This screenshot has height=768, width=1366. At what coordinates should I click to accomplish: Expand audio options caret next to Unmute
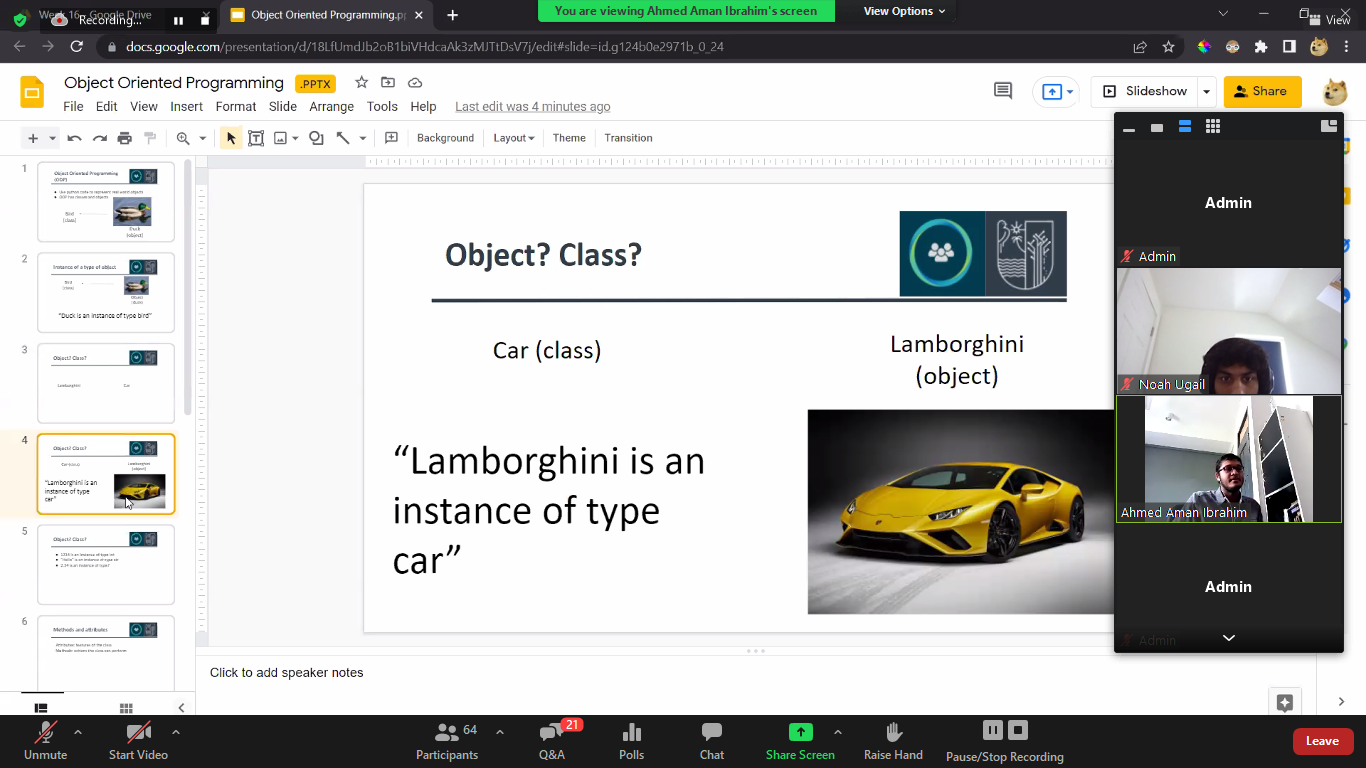pos(78,732)
